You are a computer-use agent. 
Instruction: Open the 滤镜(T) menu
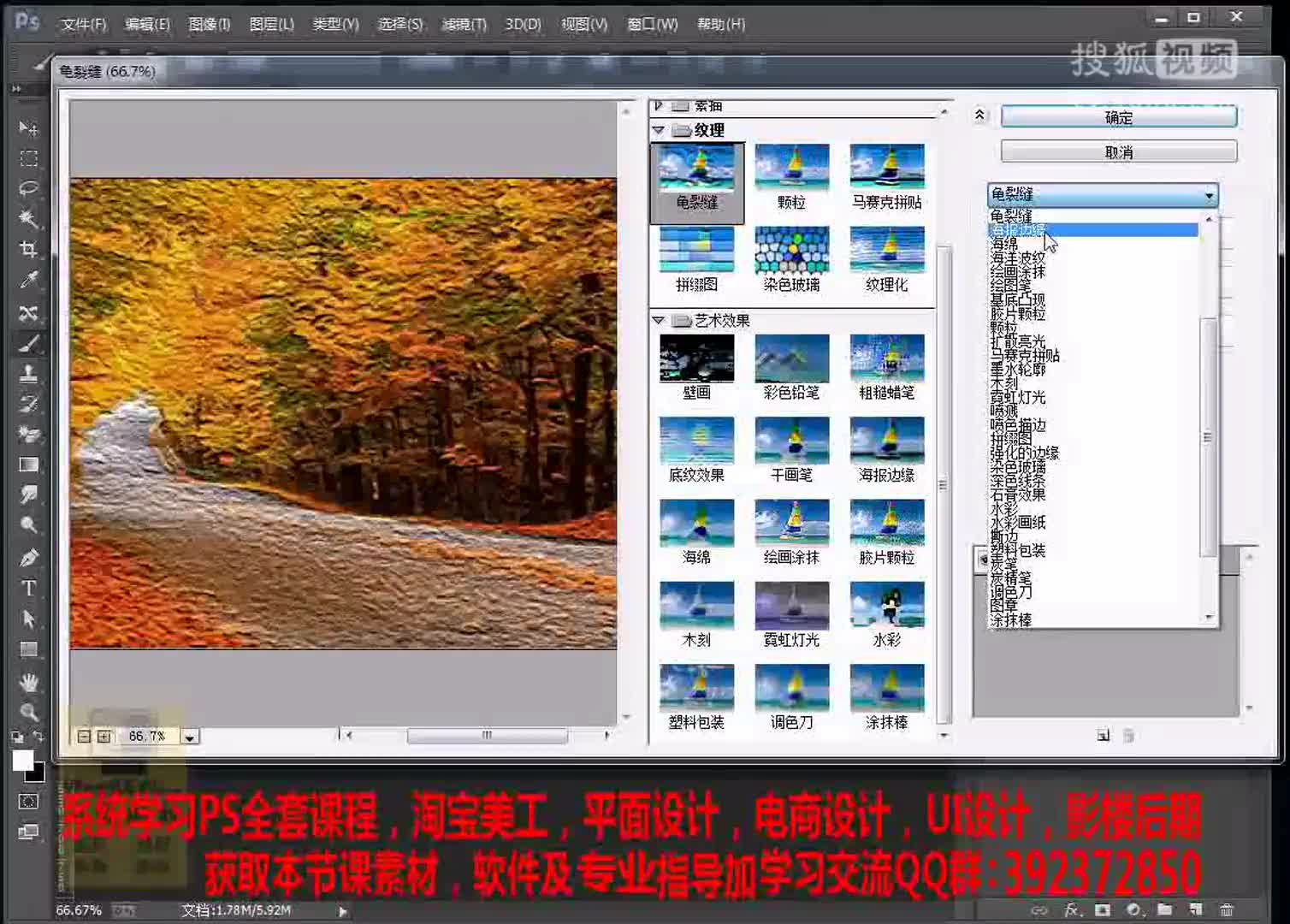[465, 24]
